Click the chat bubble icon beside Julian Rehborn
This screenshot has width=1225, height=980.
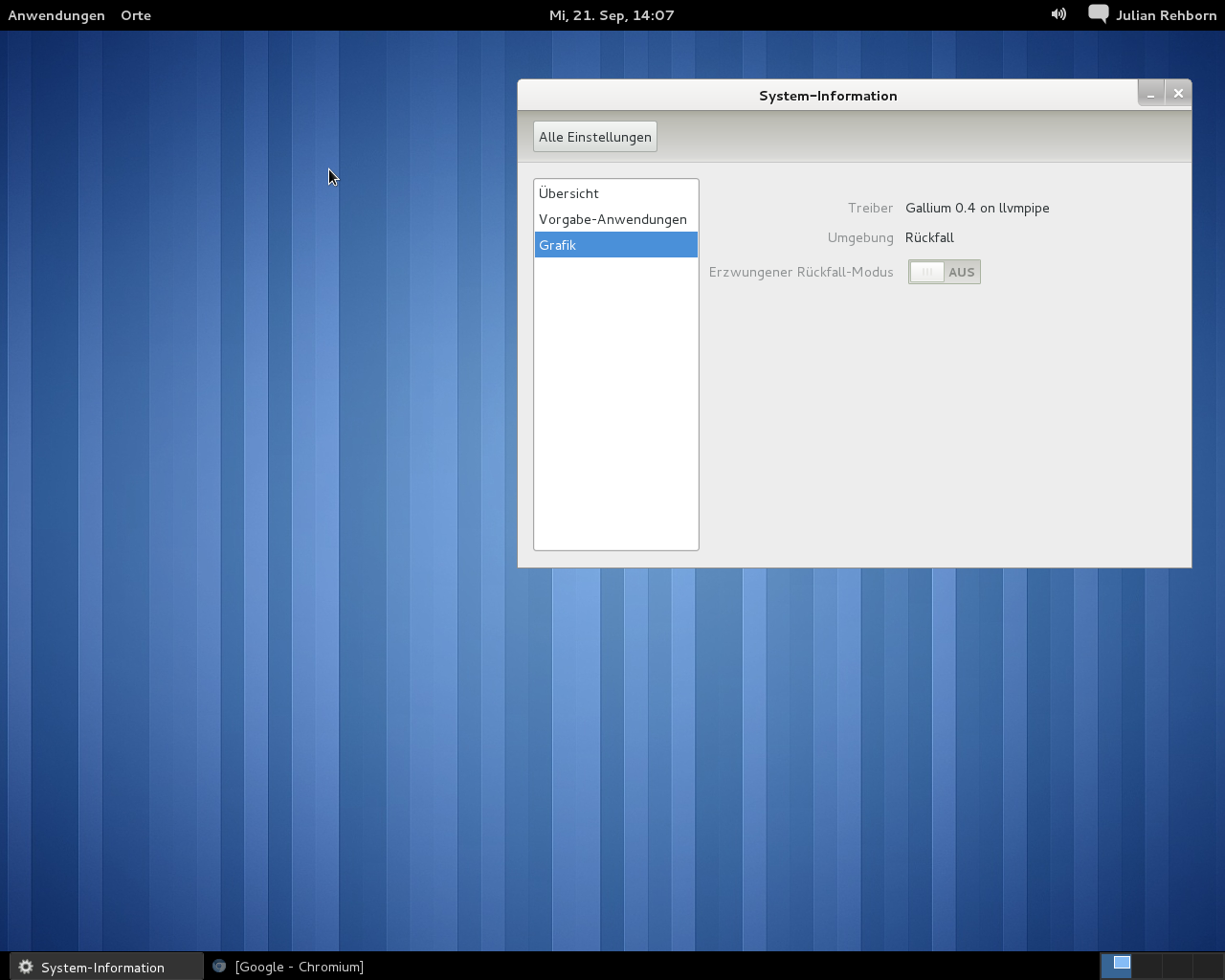point(1099,14)
